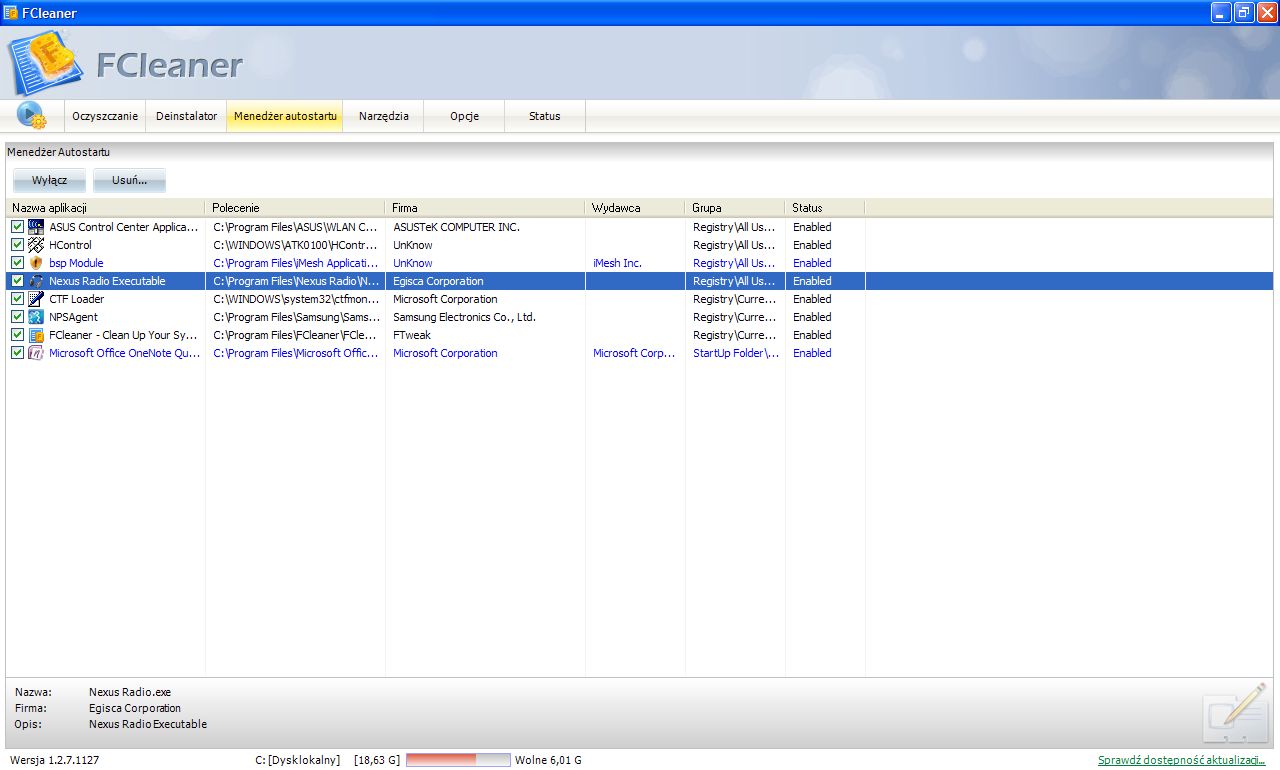This screenshot has height=770, width=1280.
Task: Open the Narzędzia tab
Action: point(384,116)
